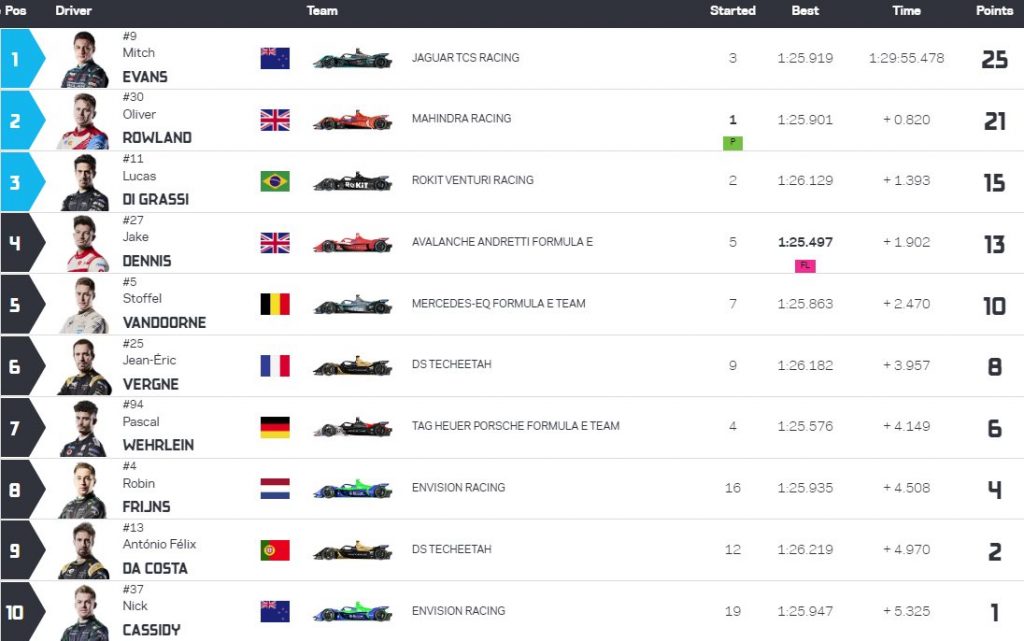Click the +0.820 time gap
Image resolution: width=1024 pixels, height=641 pixels.
click(x=906, y=120)
